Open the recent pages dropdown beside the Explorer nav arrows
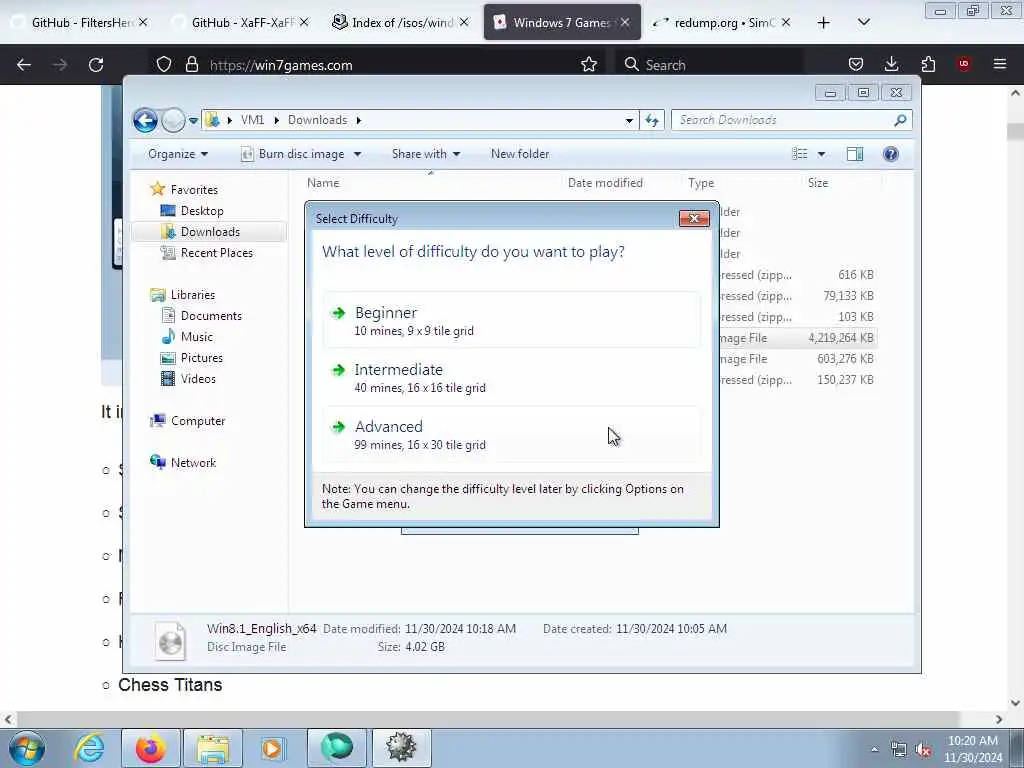The image size is (1024, 768). [x=193, y=121]
